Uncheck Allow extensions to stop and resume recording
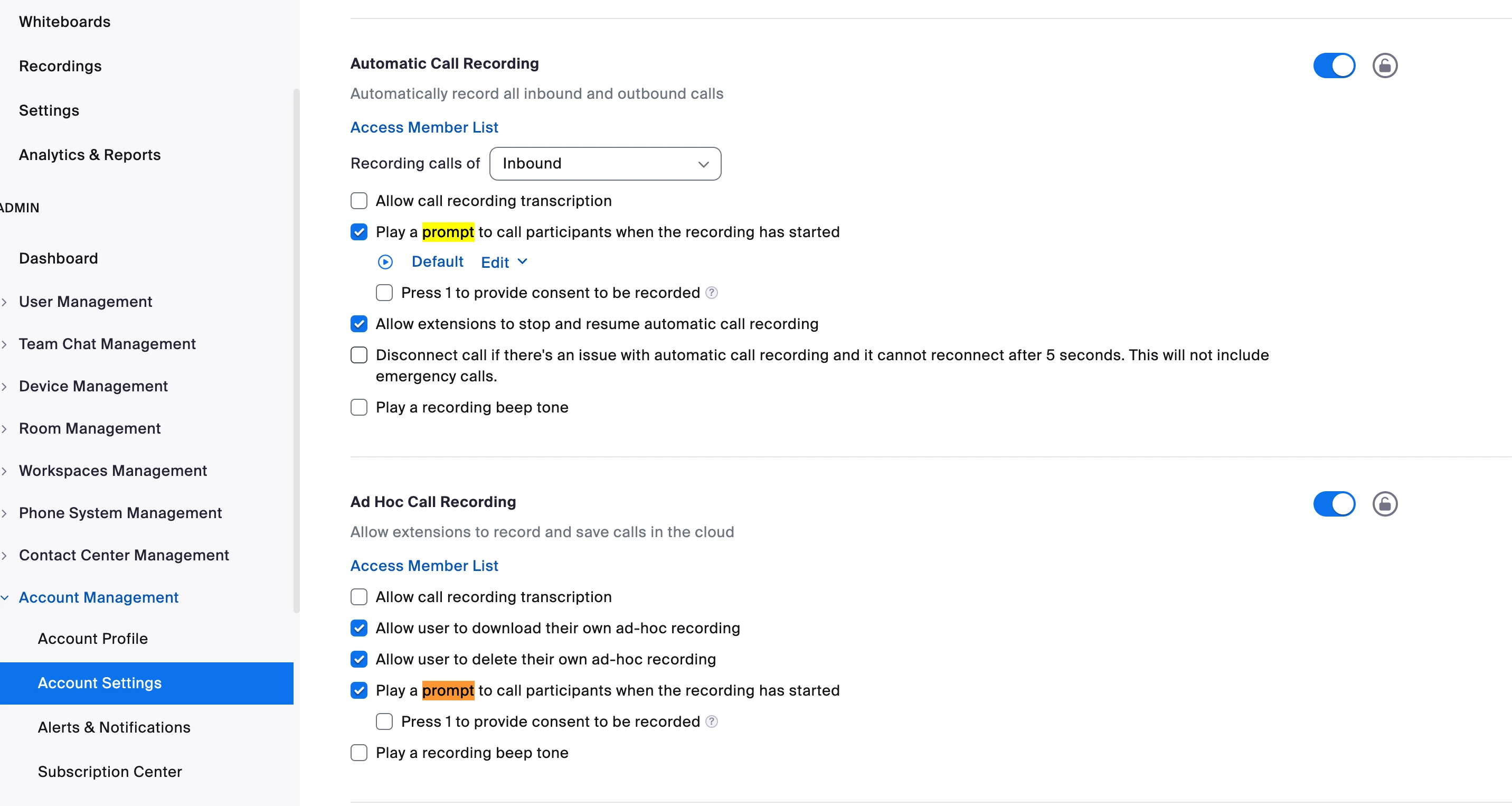The width and height of the screenshot is (1512, 806). tap(358, 324)
